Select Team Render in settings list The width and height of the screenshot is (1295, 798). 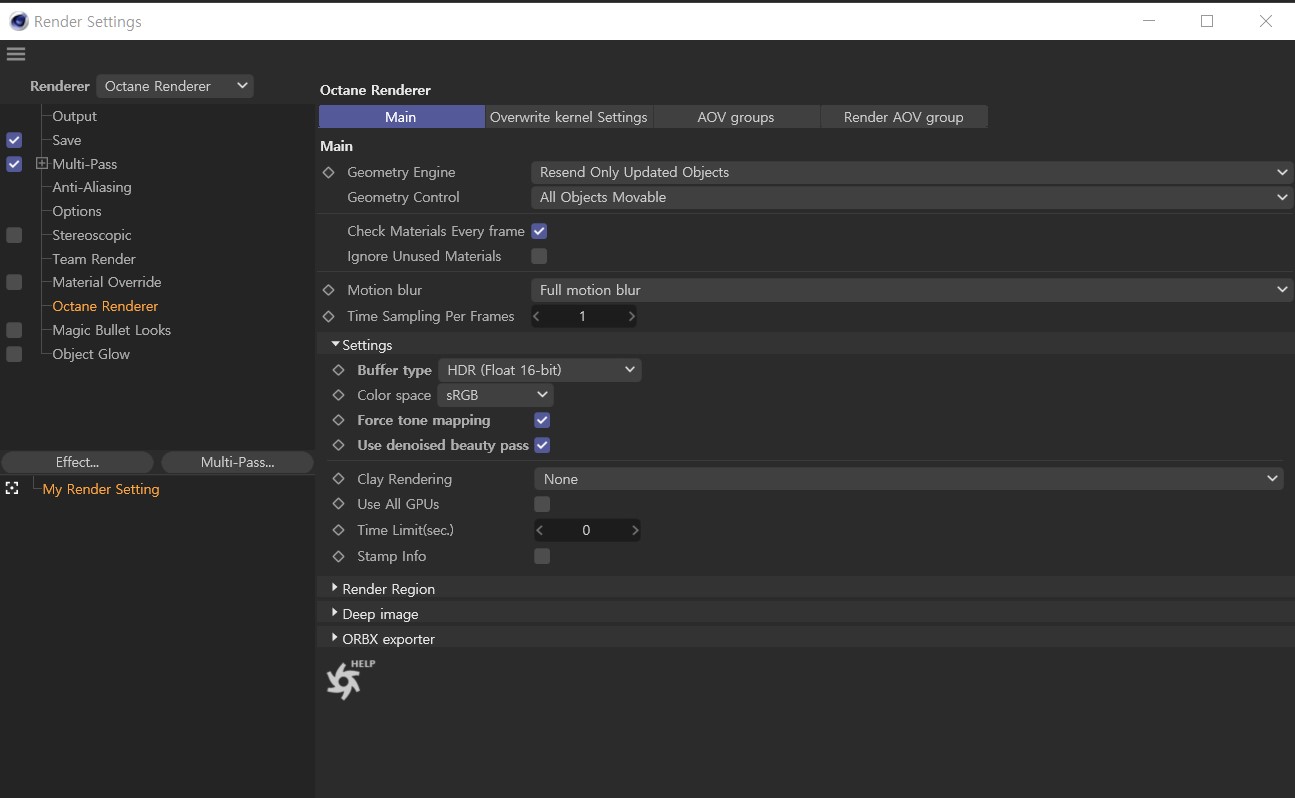click(94, 259)
